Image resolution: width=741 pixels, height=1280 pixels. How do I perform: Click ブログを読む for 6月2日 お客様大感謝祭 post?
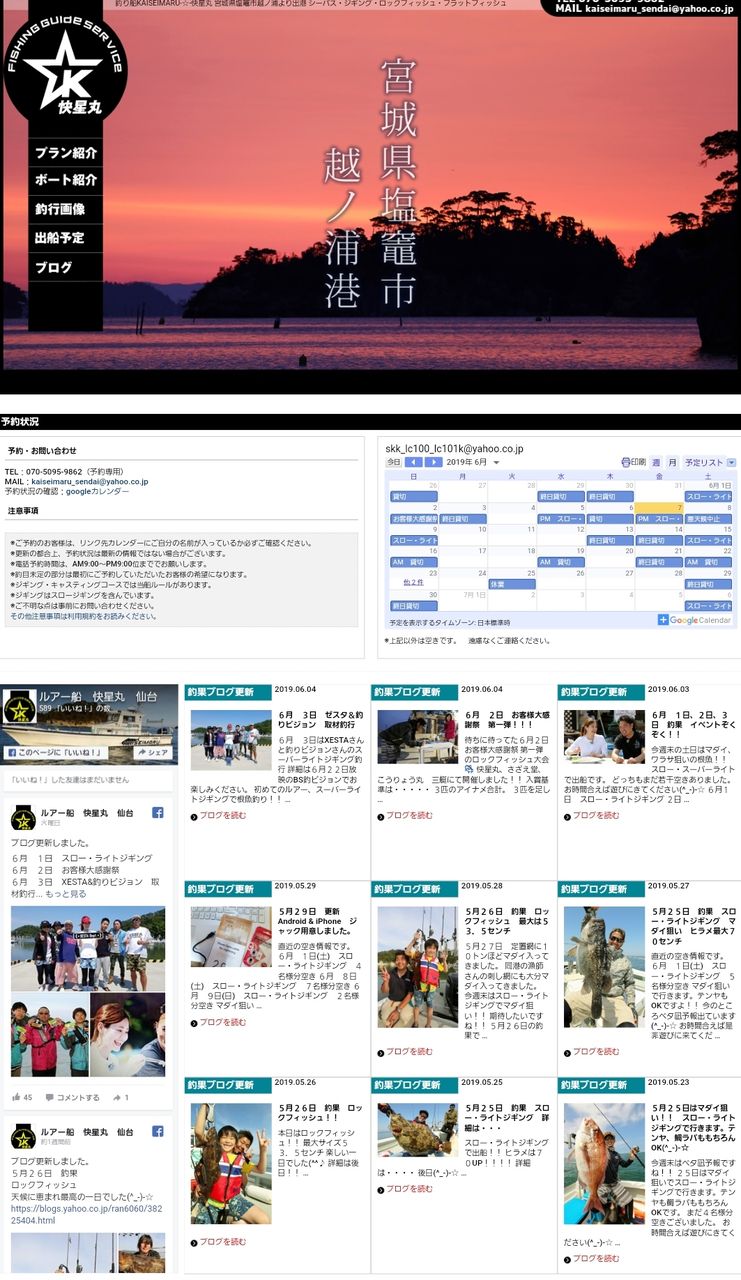point(409,815)
